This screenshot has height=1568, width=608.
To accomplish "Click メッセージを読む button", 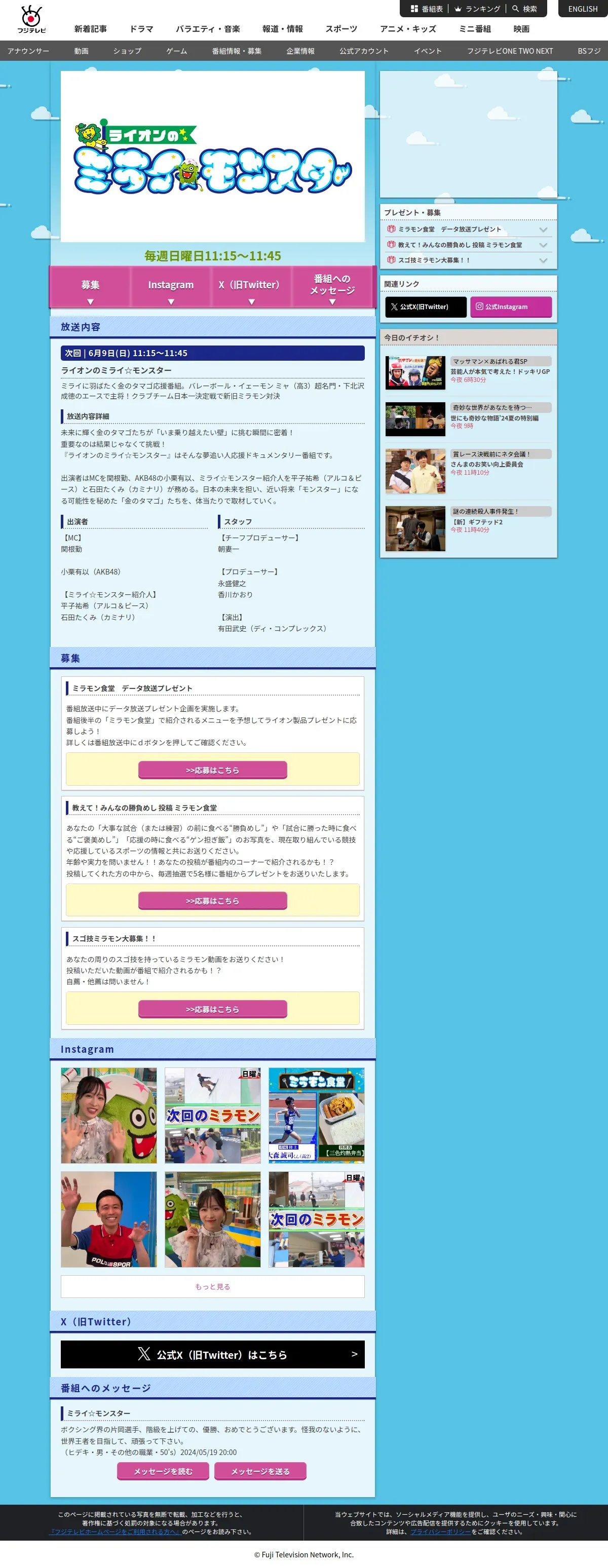I will click(x=163, y=1471).
